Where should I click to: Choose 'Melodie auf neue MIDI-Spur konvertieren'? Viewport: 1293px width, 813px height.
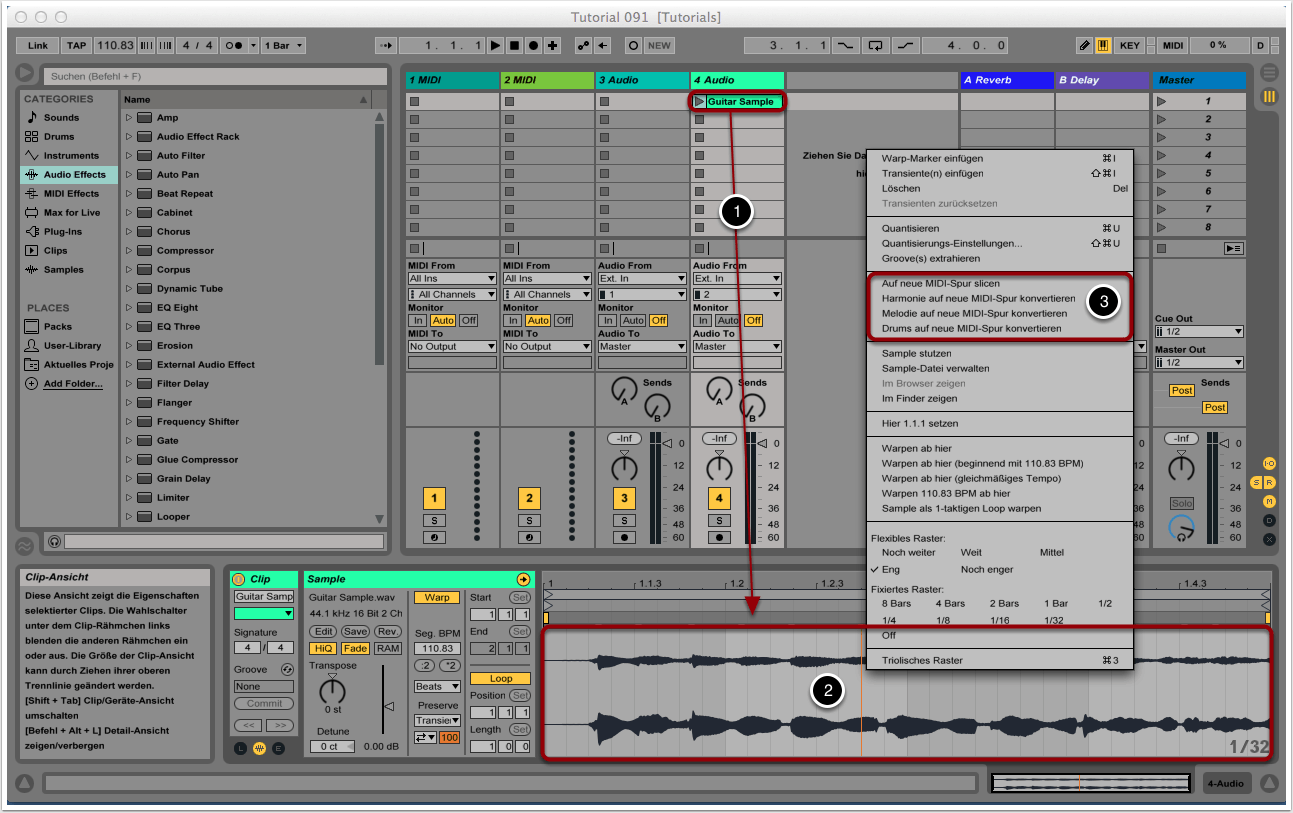point(974,314)
